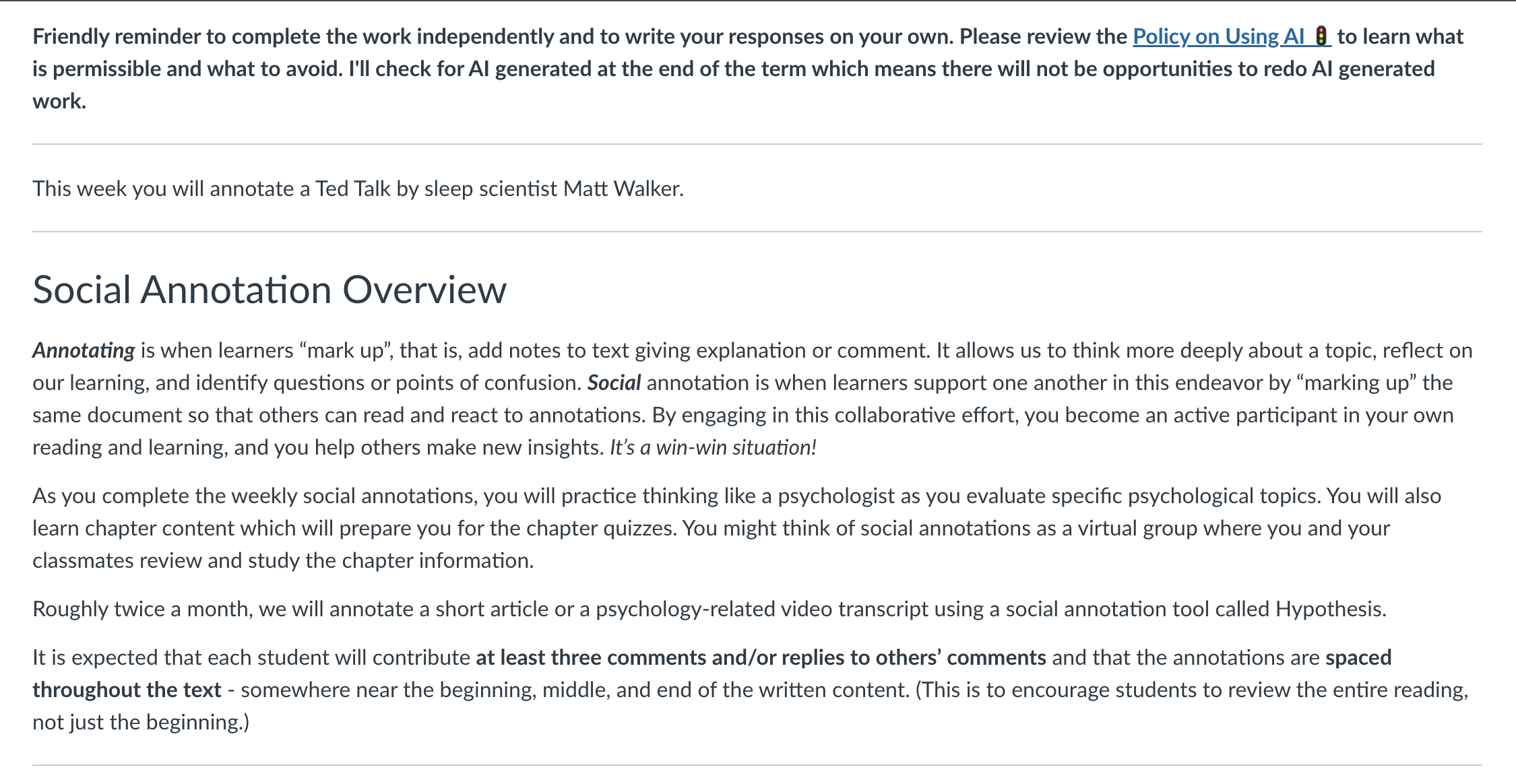Click the italic phrase It's a win-win situation
The image size is (1516, 784).
point(713,447)
